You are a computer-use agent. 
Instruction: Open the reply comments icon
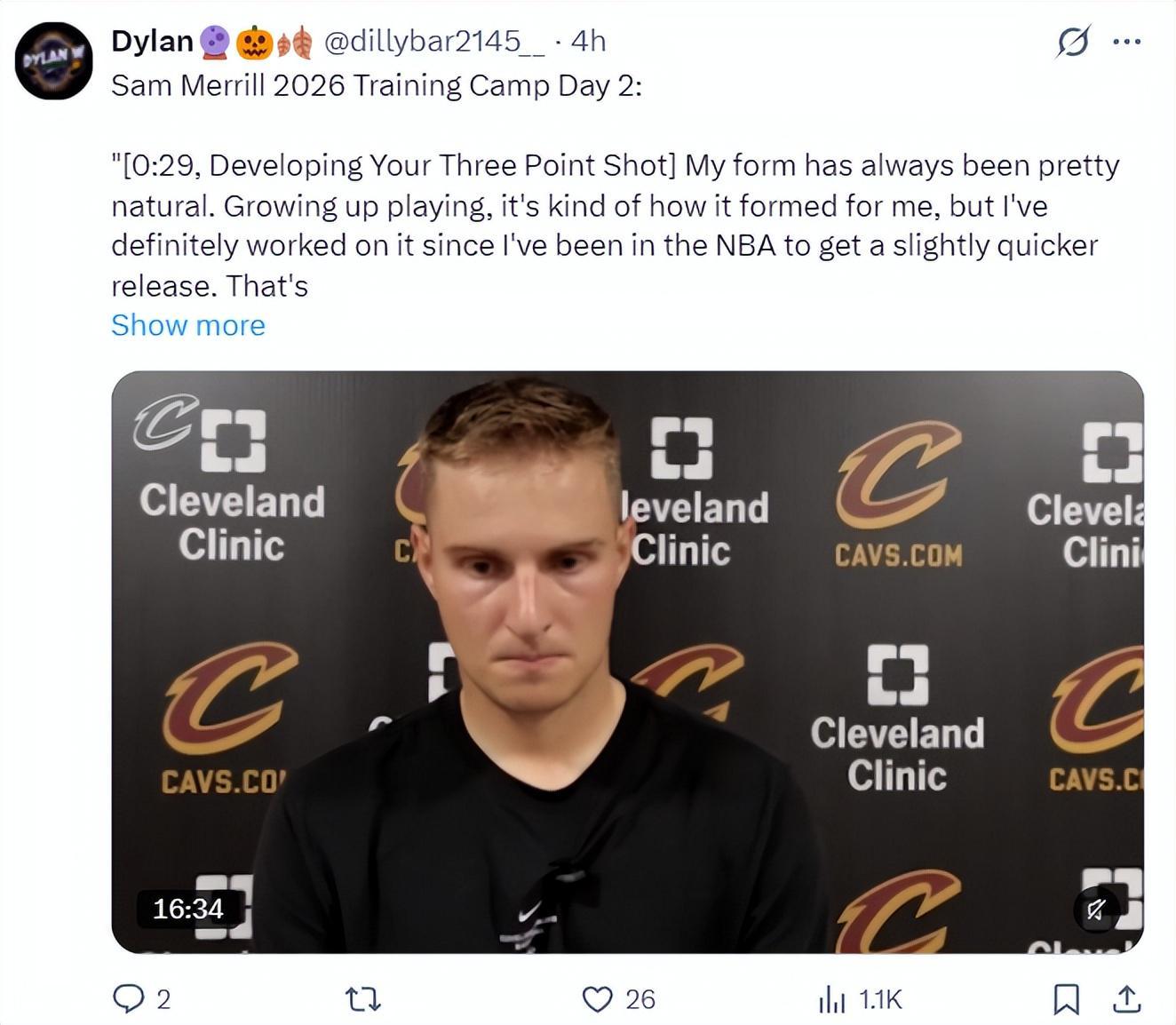(x=129, y=999)
